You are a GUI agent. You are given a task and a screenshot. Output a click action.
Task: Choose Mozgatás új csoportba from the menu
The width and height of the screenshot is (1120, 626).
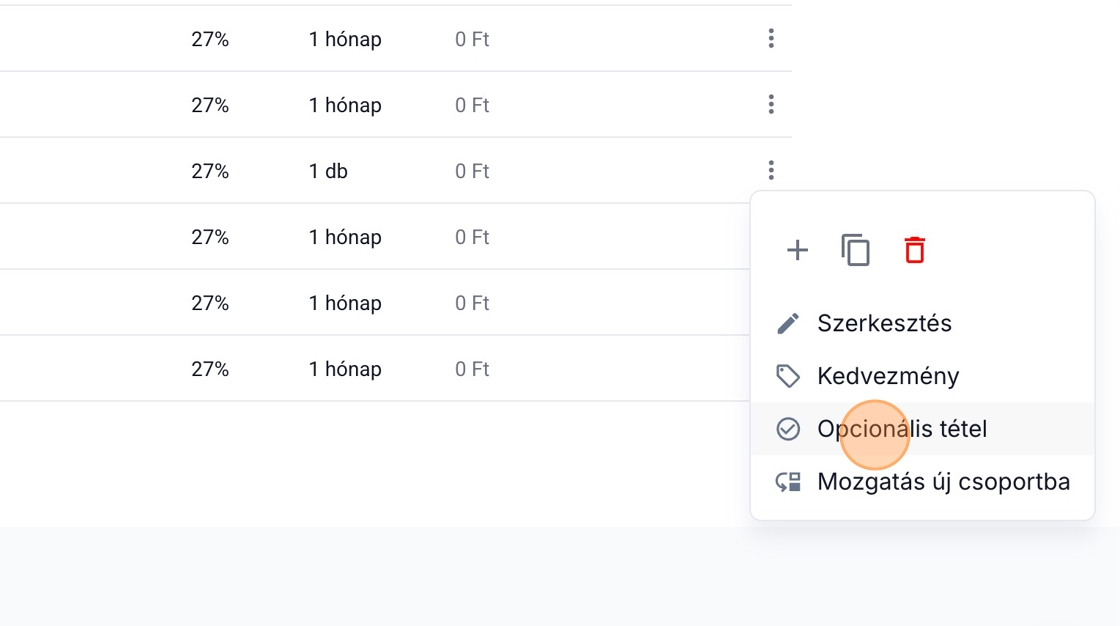(943, 482)
